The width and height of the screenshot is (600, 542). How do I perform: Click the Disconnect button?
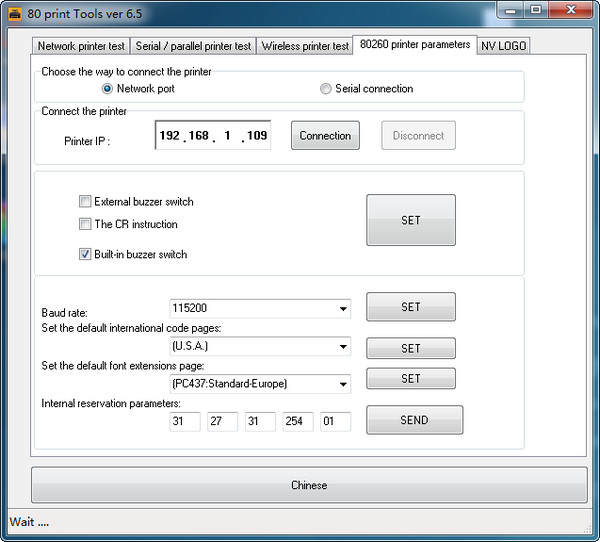point(418,136)
